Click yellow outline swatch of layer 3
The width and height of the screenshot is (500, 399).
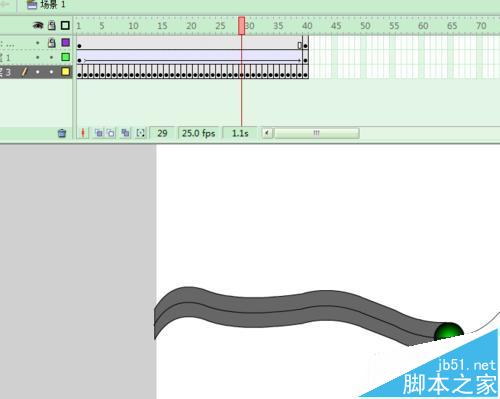(x=66, y=72)
